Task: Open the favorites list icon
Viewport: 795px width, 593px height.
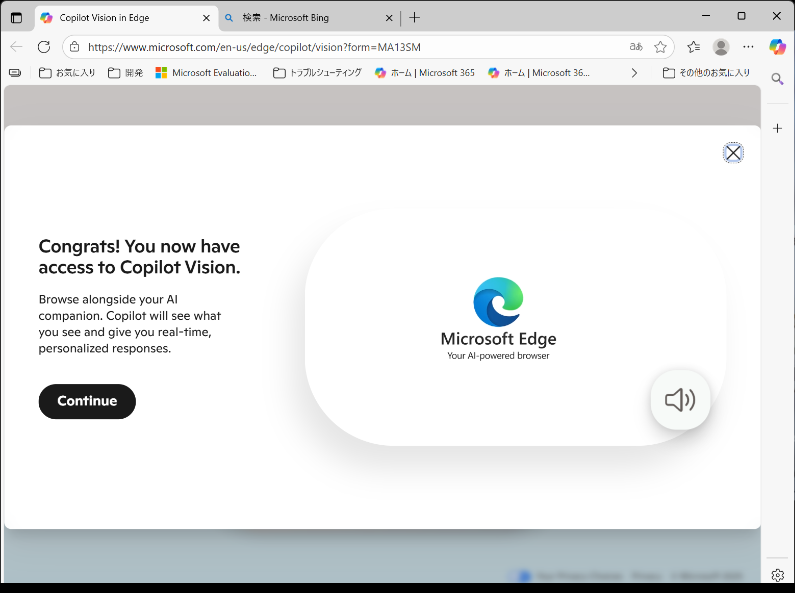Action: pos(694,47)
